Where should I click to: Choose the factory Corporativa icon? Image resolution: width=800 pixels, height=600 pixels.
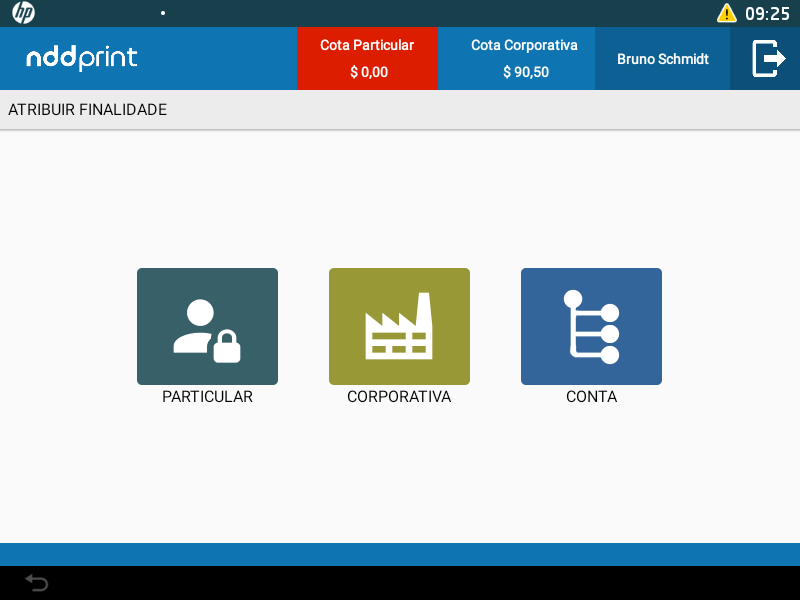(x=399, y=326)
